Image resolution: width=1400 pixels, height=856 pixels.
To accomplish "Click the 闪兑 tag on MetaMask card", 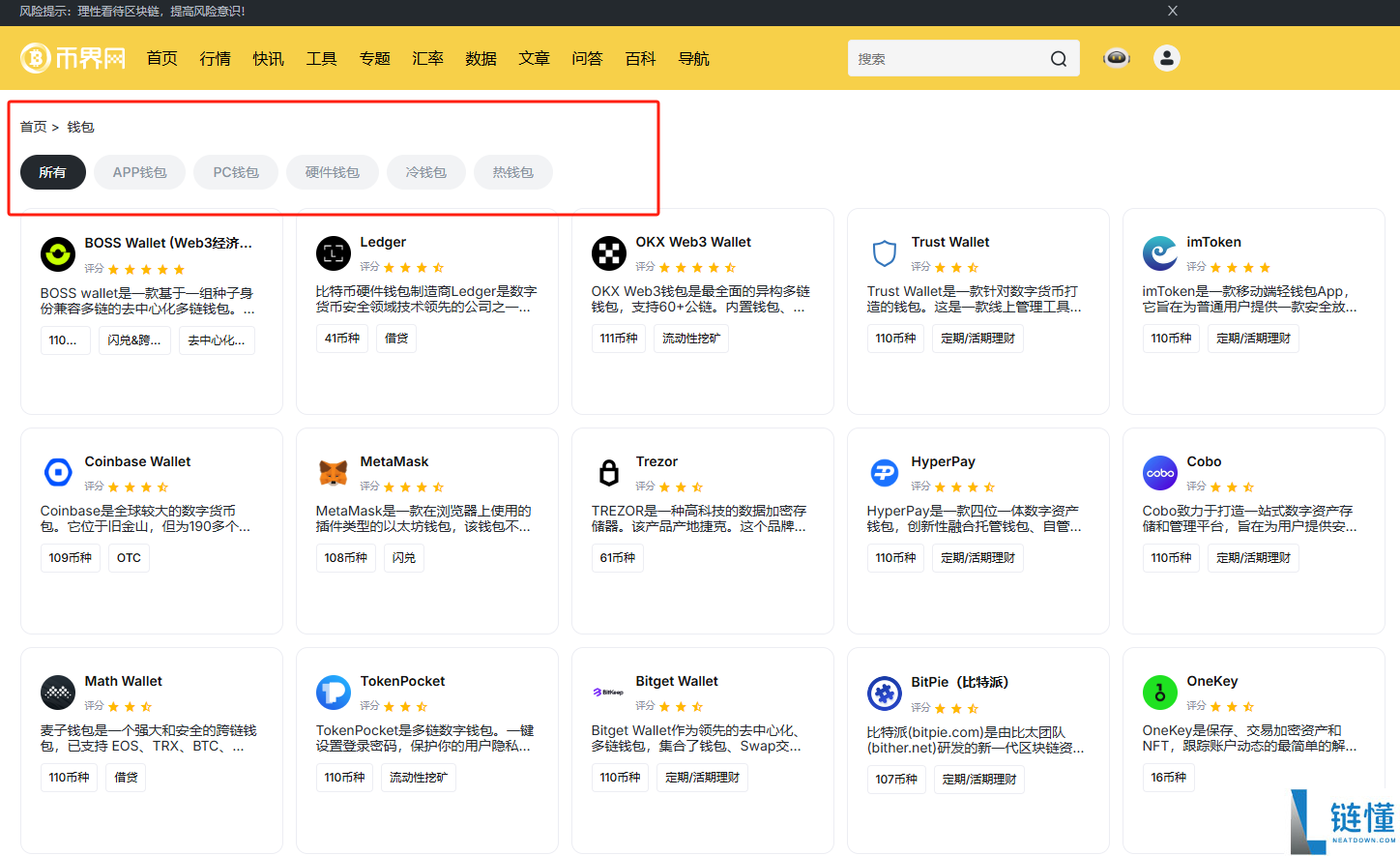I will coord(404,558).
